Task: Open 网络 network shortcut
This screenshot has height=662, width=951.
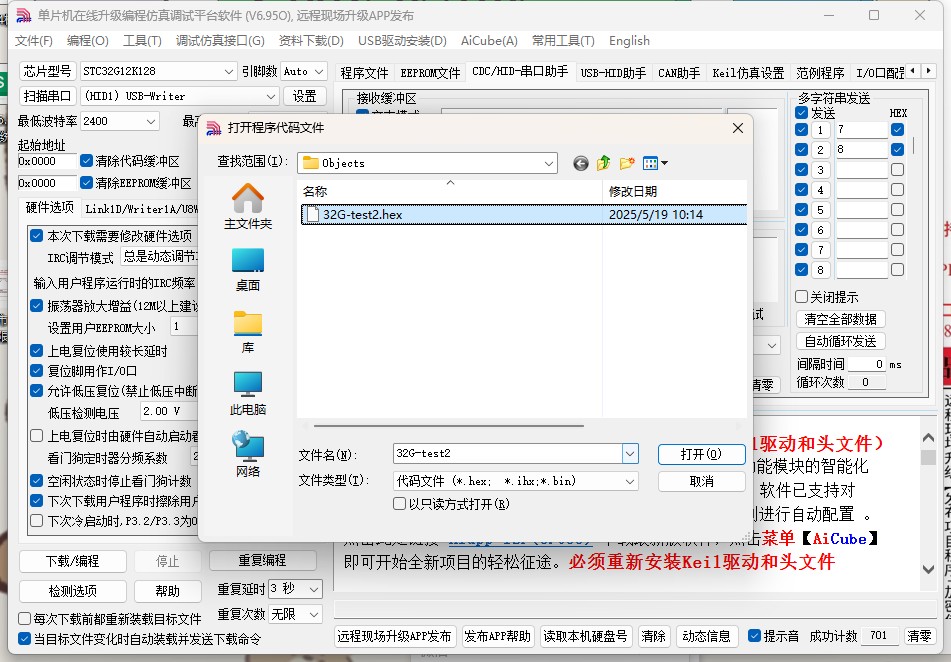Action: pyautogui.click(x=248, y=454)
